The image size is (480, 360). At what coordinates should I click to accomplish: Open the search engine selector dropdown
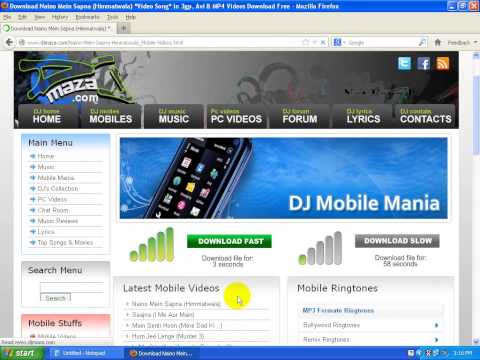coord(339,42)
